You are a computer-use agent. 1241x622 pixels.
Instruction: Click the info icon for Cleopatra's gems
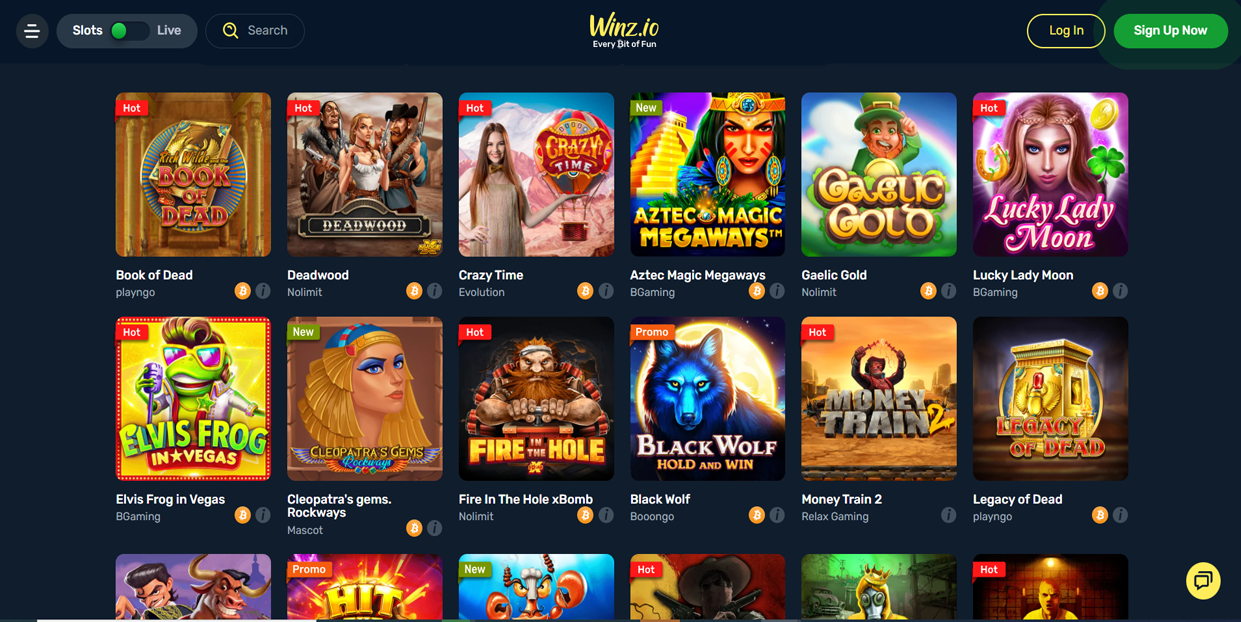(x=434, y=528)
